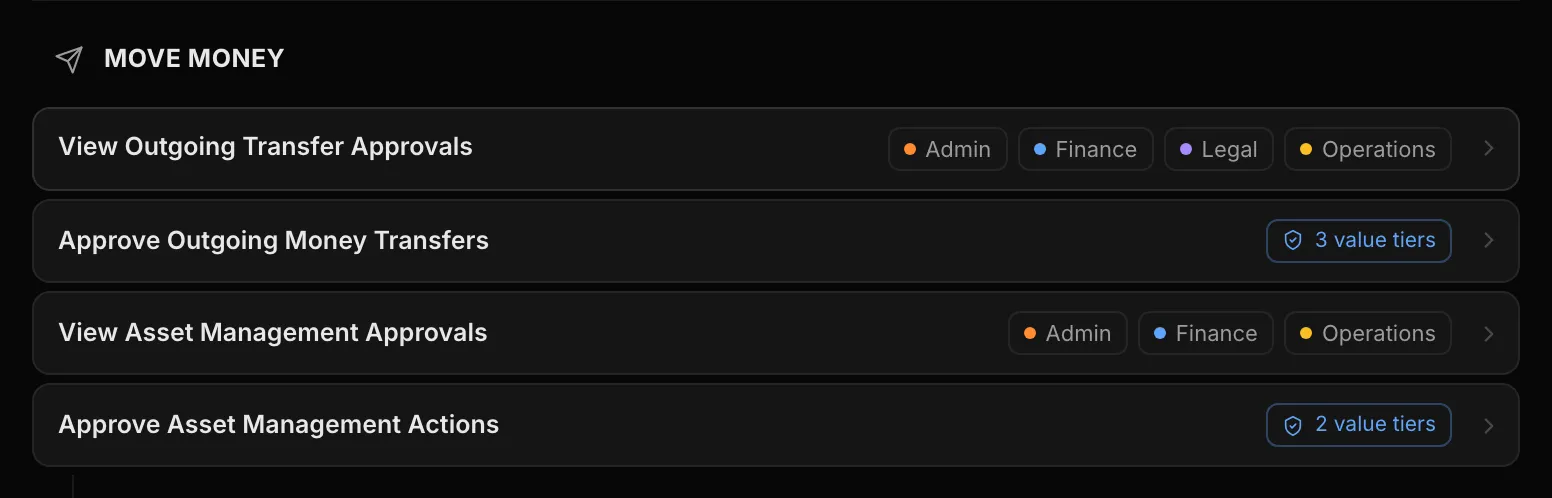Select the Legal role tag
The width and height of the screenshot is (1552, 498).
pyautogui.click(x=1219, y=149)
